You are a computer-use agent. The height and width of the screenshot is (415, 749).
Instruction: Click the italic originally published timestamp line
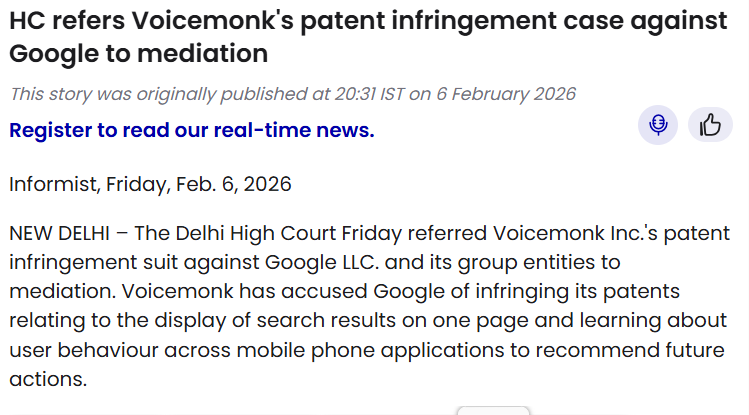point(293,94)
